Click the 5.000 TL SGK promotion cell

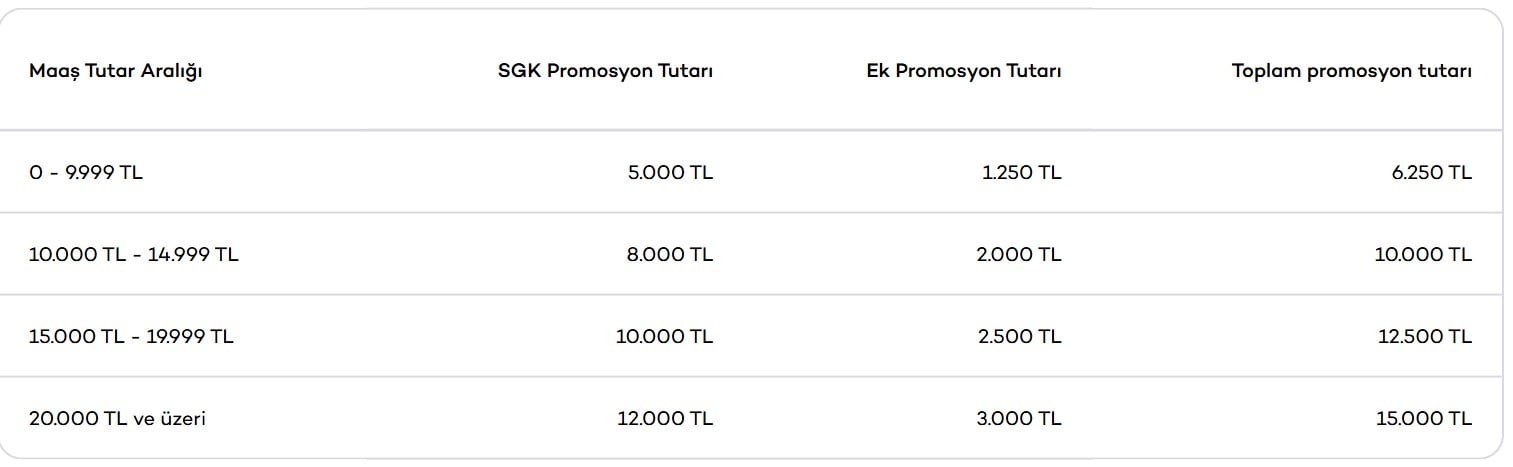click(671, 172)
